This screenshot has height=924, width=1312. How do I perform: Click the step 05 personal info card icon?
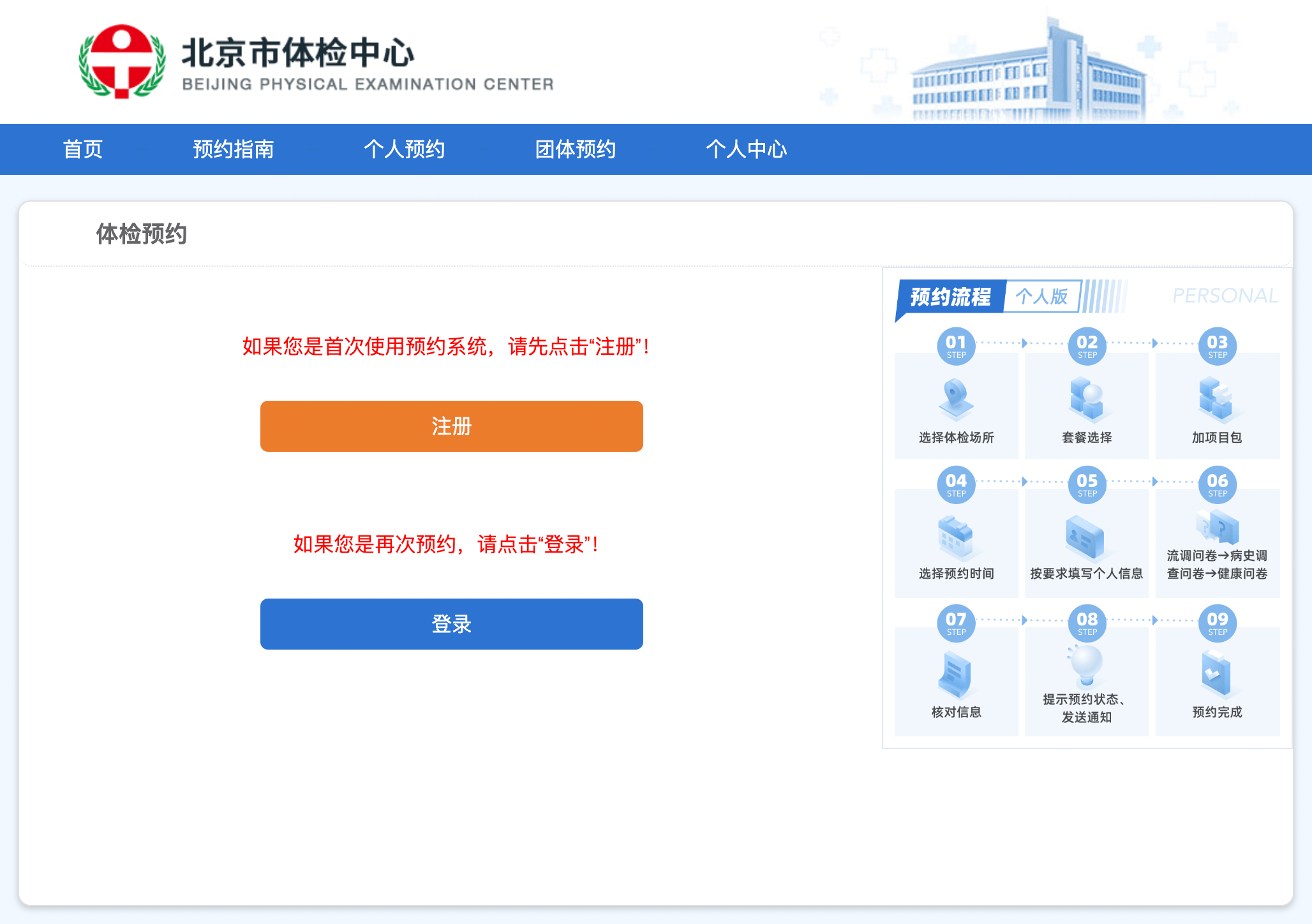coord(1085,537)
